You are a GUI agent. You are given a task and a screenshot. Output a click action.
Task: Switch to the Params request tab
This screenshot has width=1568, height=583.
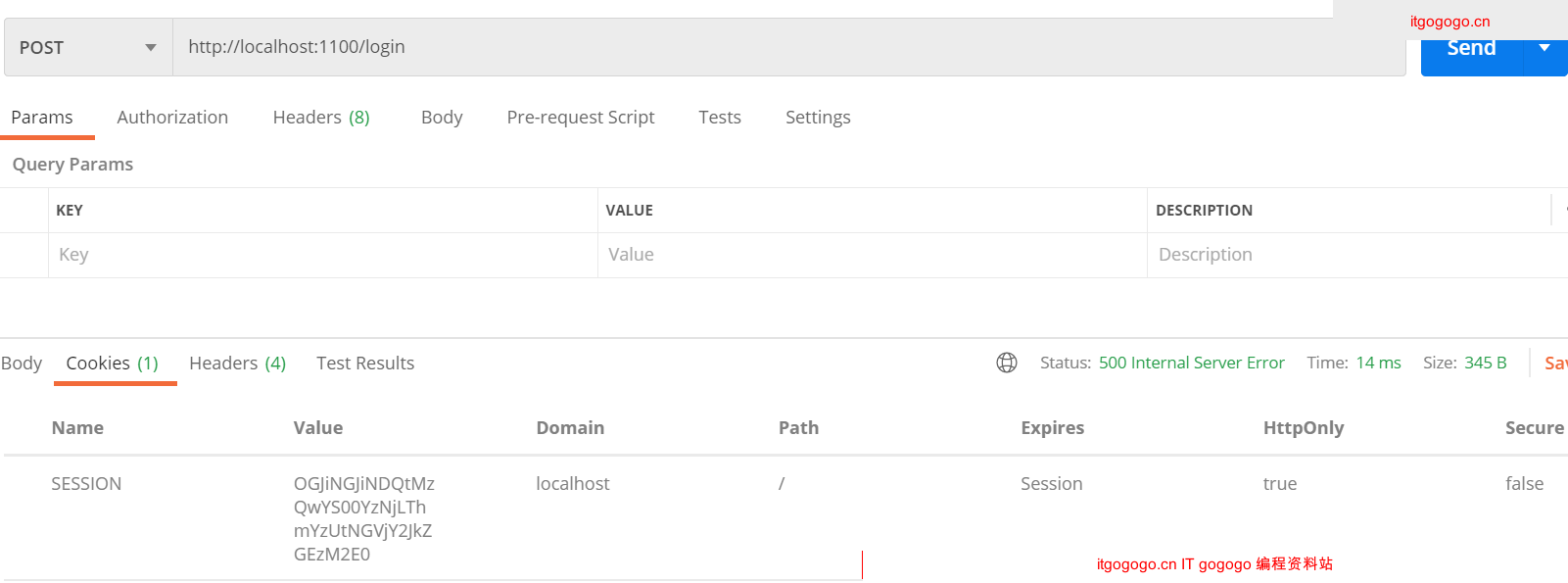42,118
